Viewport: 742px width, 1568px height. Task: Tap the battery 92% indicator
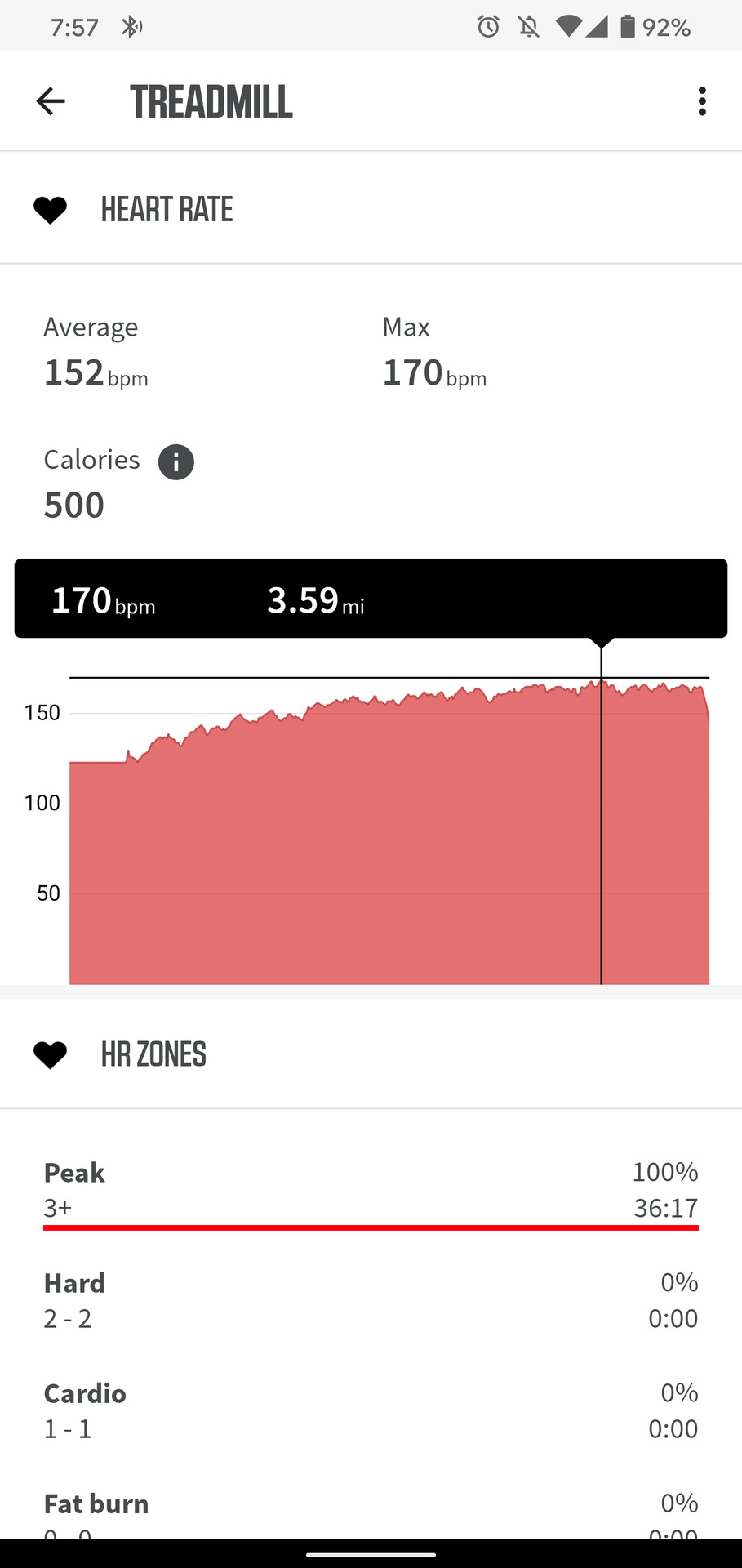655,27
